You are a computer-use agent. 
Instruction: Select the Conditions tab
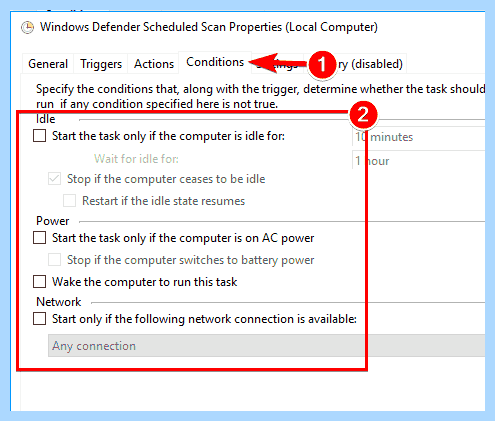point(215,62)
